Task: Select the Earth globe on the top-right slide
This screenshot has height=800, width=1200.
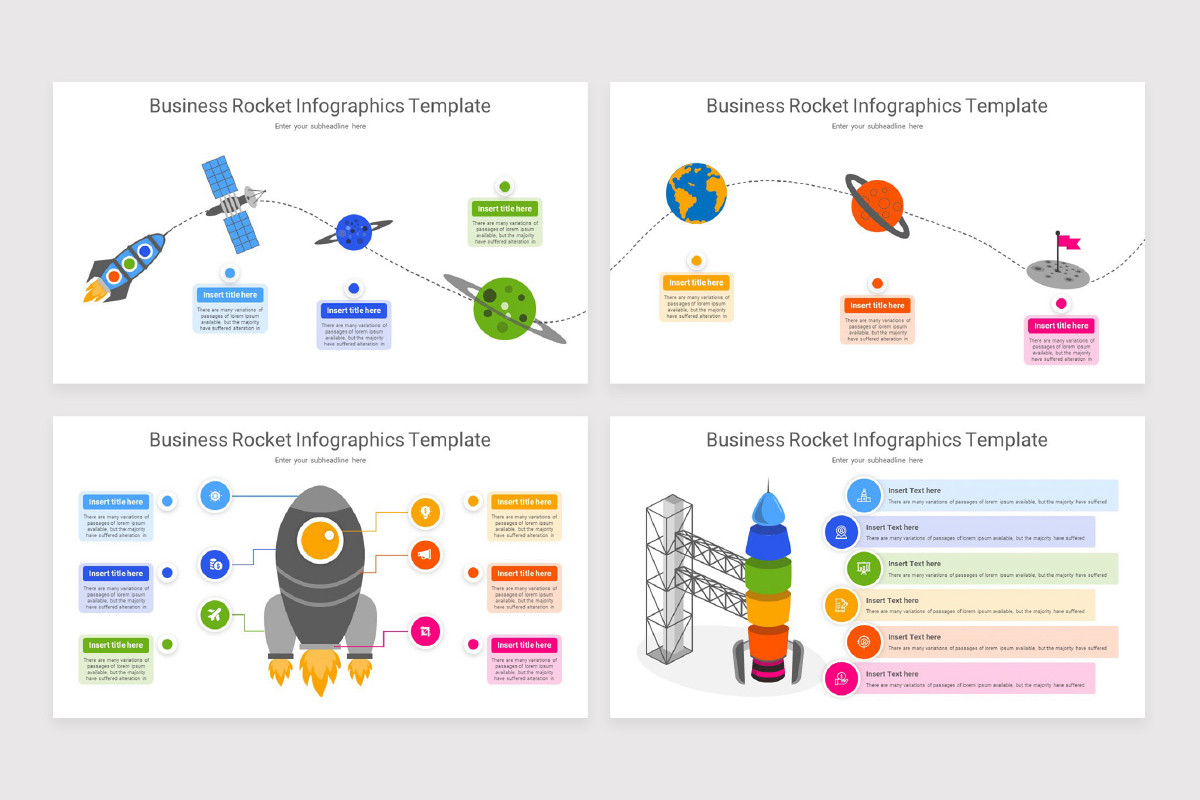Action: click(x=695, y=194)
